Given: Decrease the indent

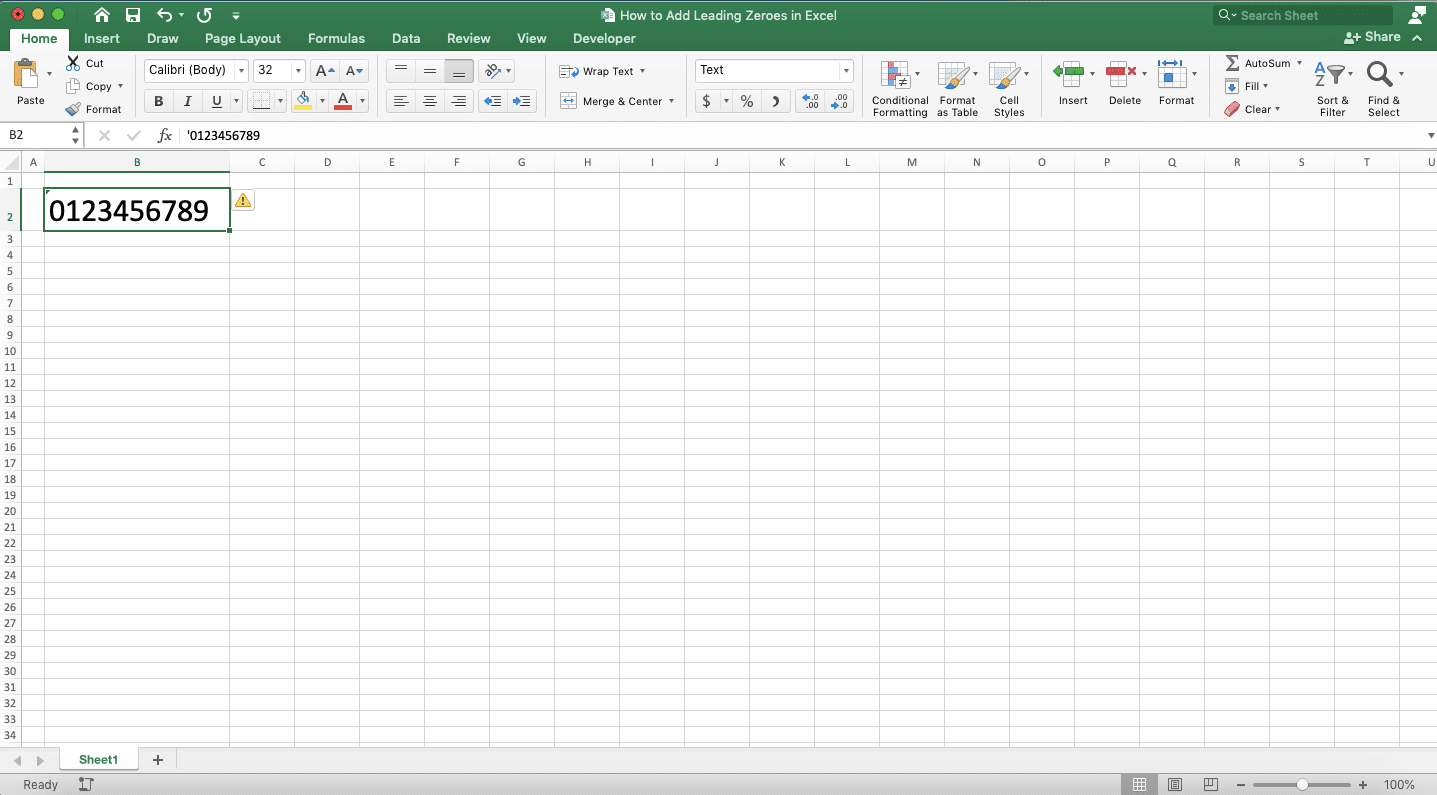Looking at the screenshot, I should click(492, 101).
